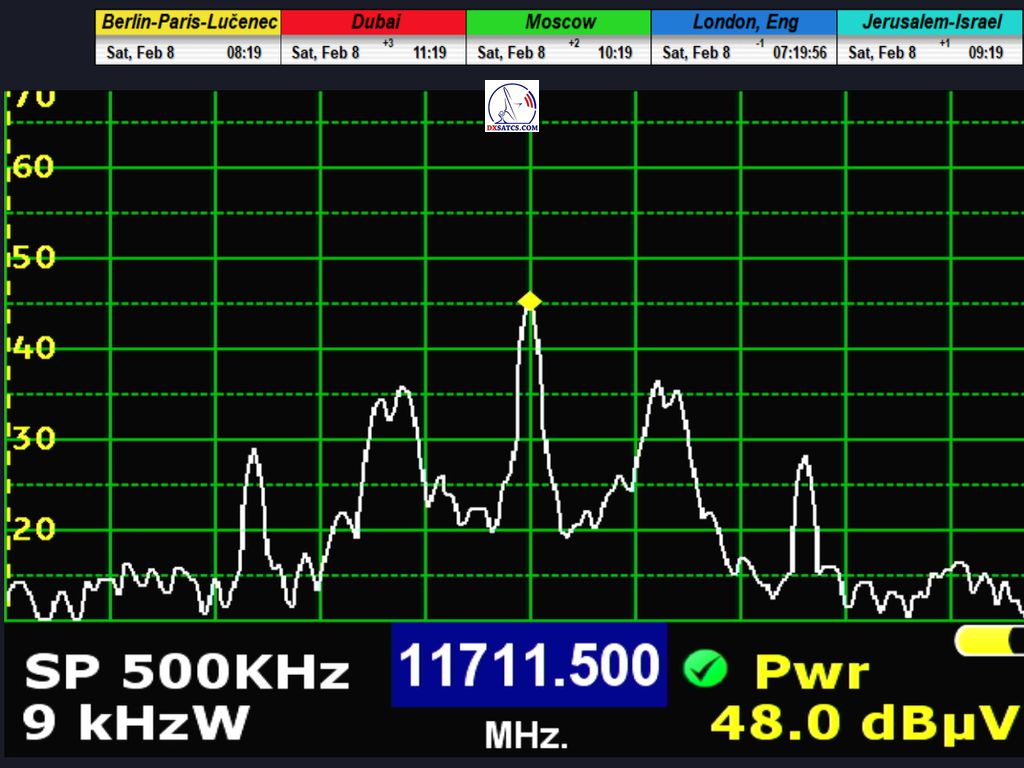
Task: Click the green checkmark status icon
Action: pos(705,669)
